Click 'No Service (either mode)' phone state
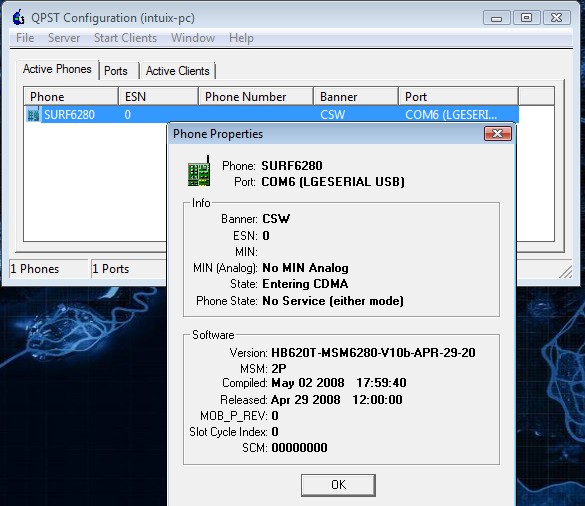This screenshot has width=585, height=506. (333, 301)
